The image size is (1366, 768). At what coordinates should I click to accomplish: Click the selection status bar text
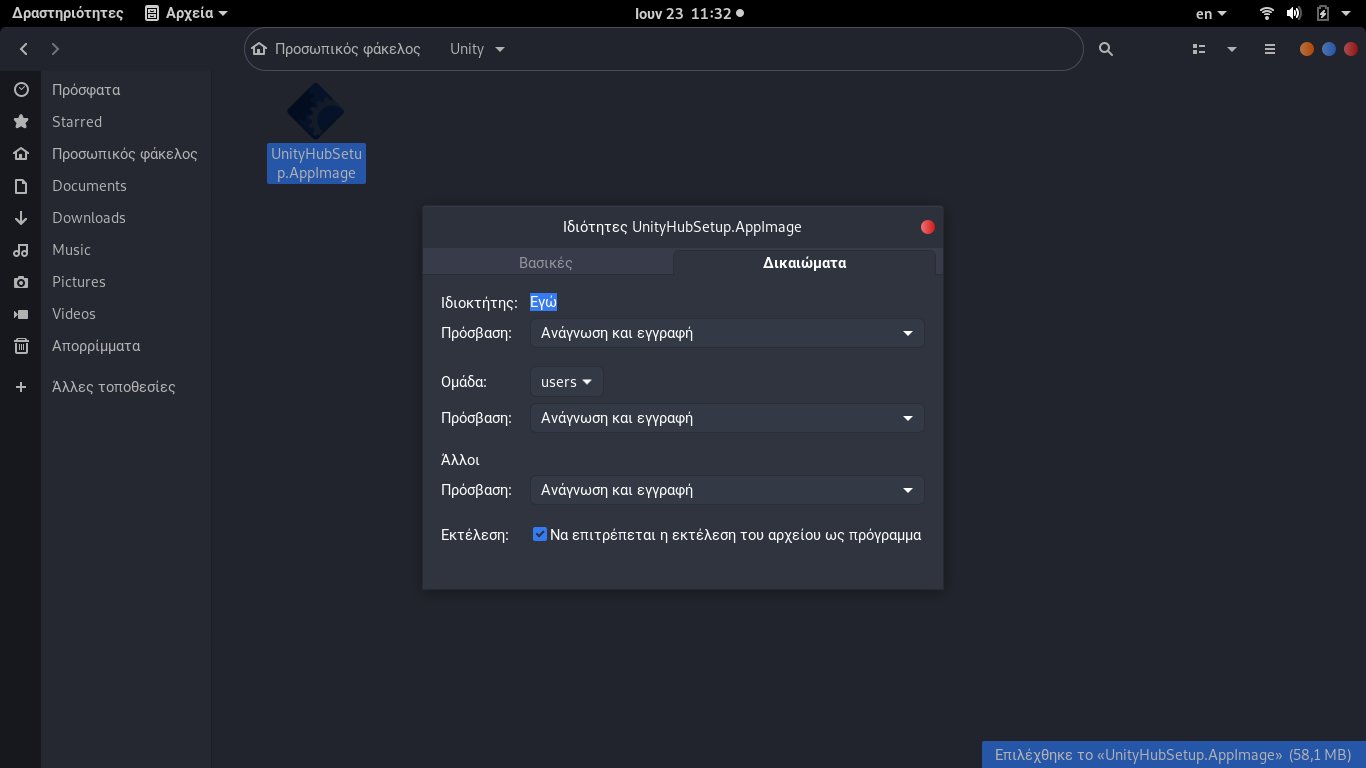pos(1174,755)
